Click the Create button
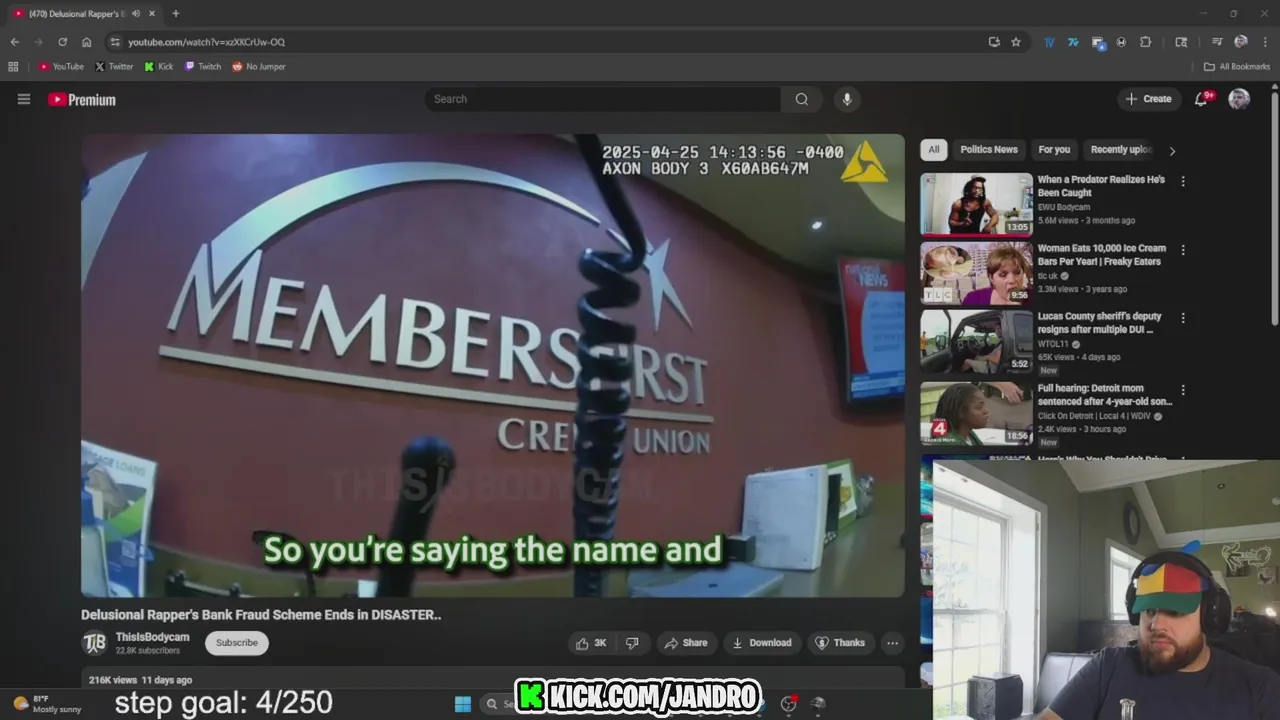Screen dimensions: 1280x720 1148,99
